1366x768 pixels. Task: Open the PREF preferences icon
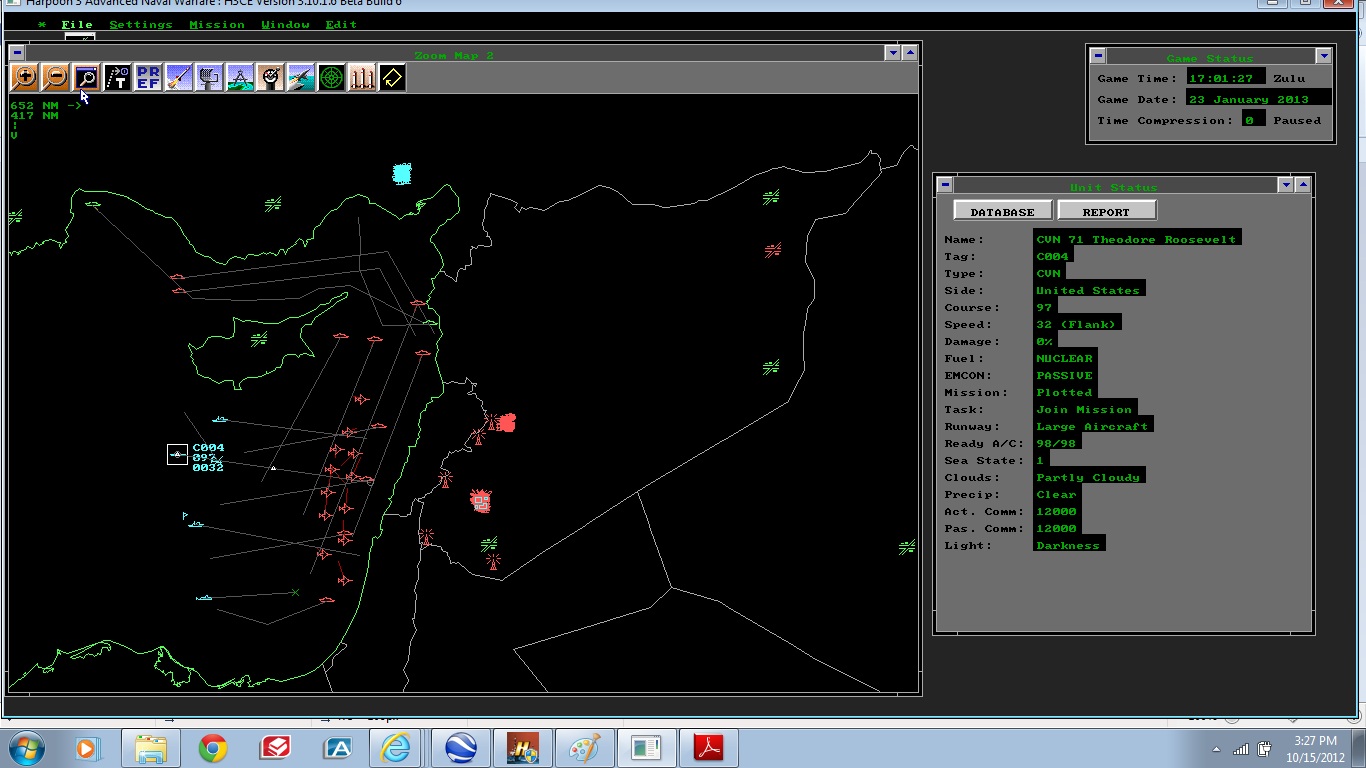coord(148,78)
